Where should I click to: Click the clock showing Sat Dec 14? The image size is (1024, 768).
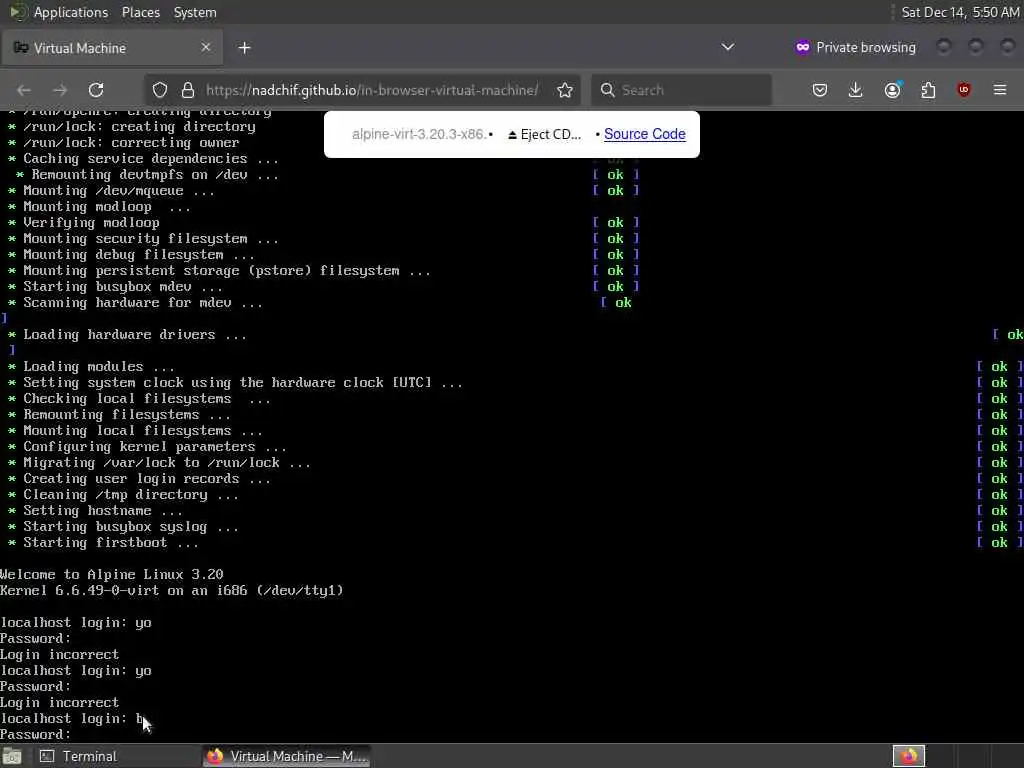[960, 12]
